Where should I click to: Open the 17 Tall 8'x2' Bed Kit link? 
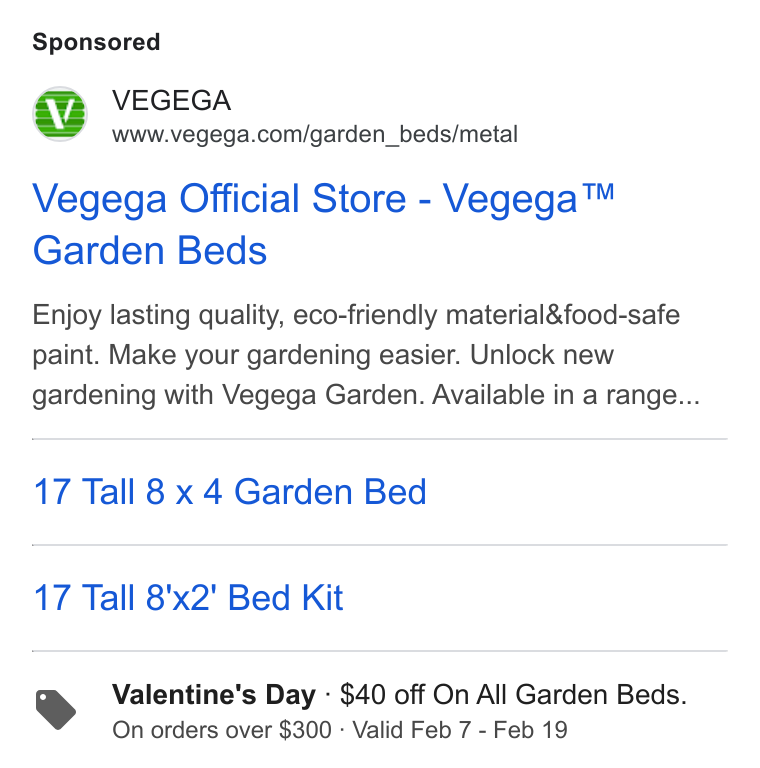(x=188, y=598)
